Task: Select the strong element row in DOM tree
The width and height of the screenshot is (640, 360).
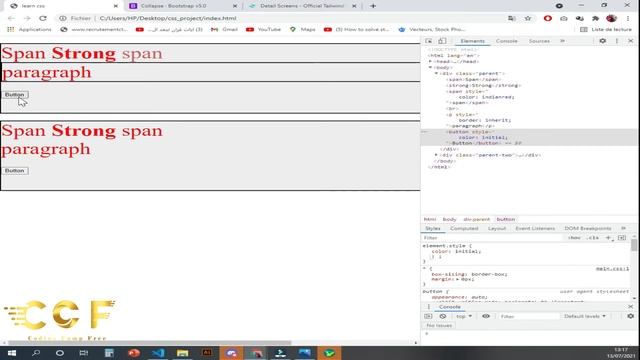Action: click(x=484, y=85)
